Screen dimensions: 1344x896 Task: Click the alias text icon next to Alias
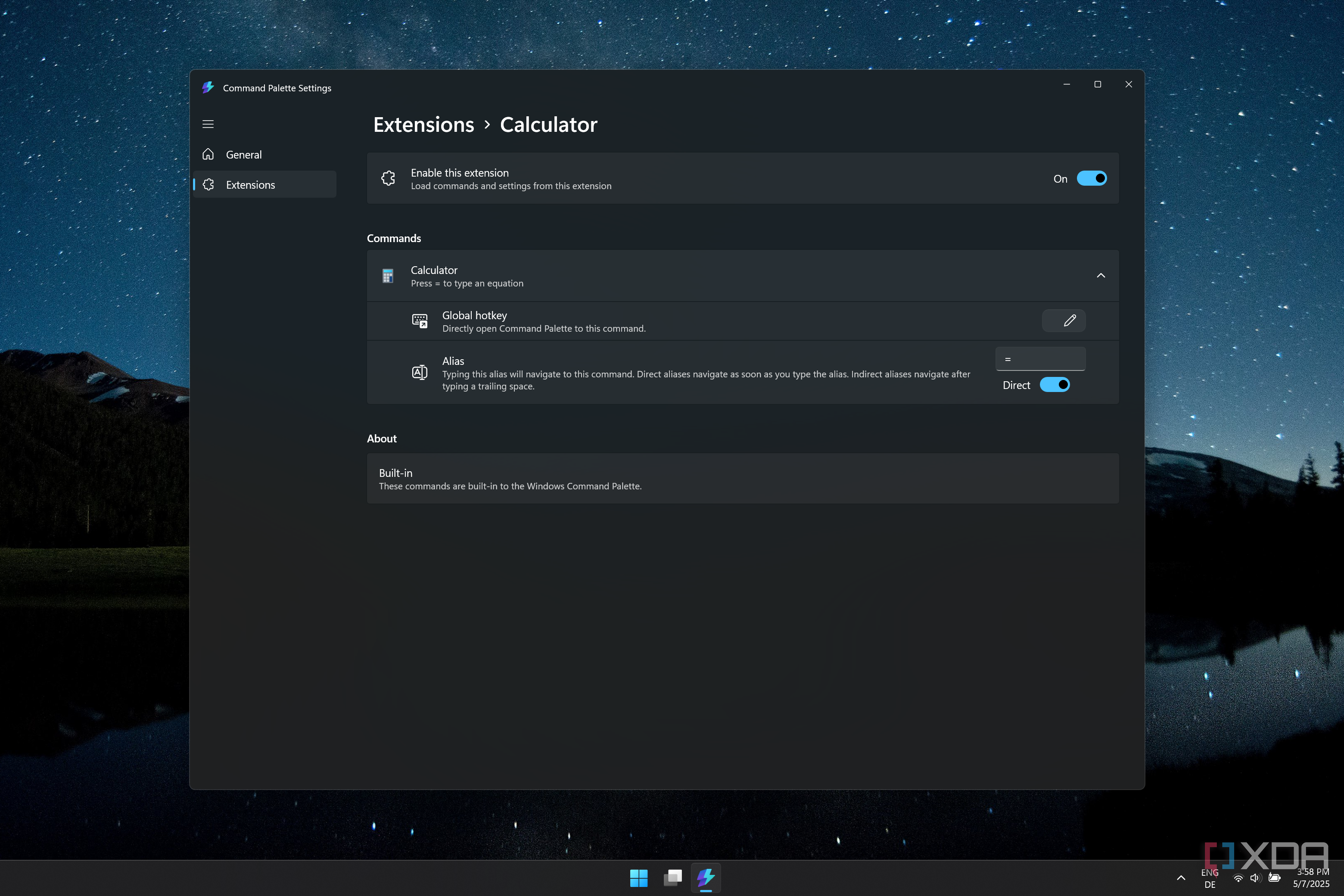pos(420,373)
